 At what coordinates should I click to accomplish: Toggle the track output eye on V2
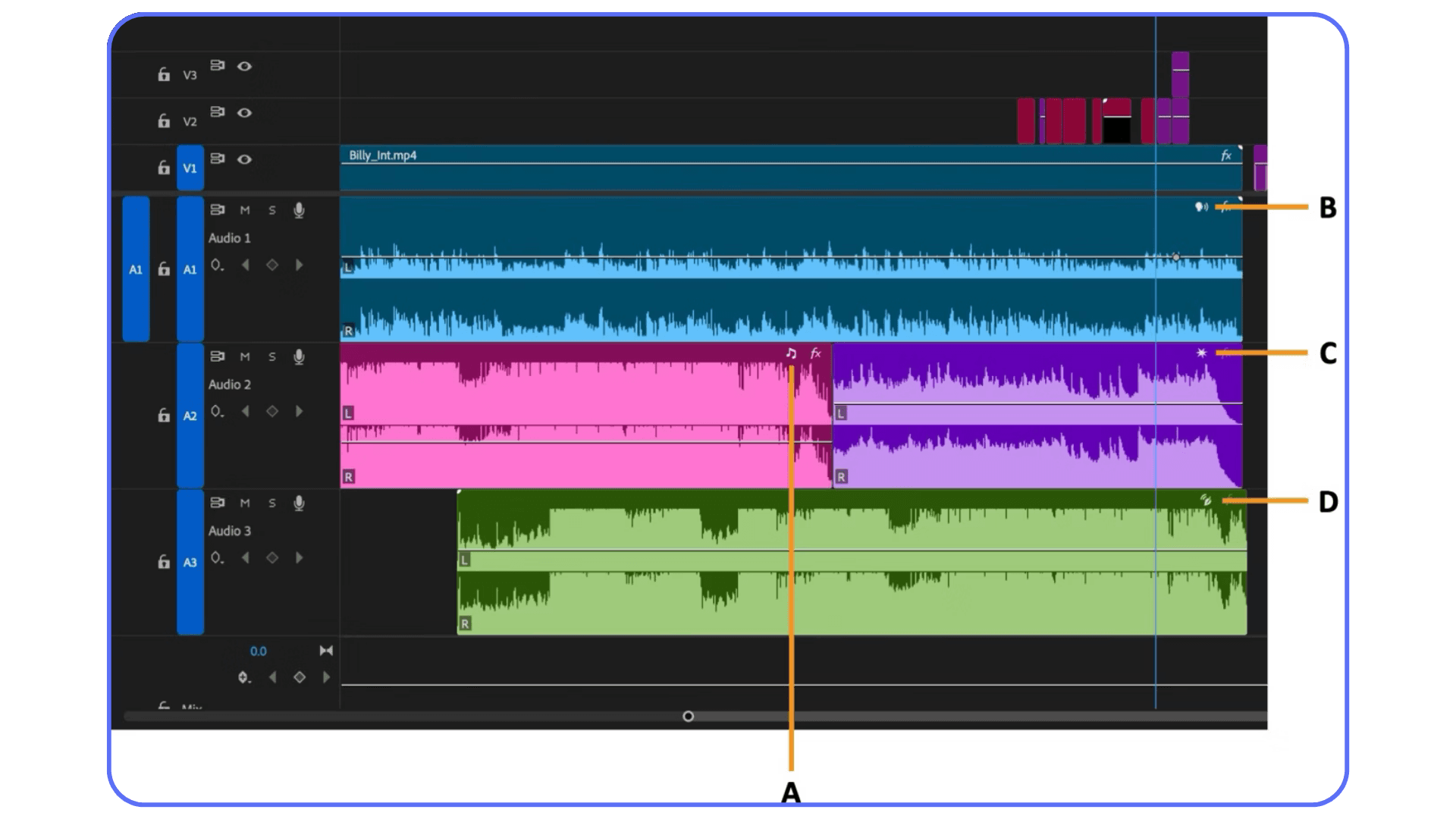pyautogui.click(x=243, y=111)
